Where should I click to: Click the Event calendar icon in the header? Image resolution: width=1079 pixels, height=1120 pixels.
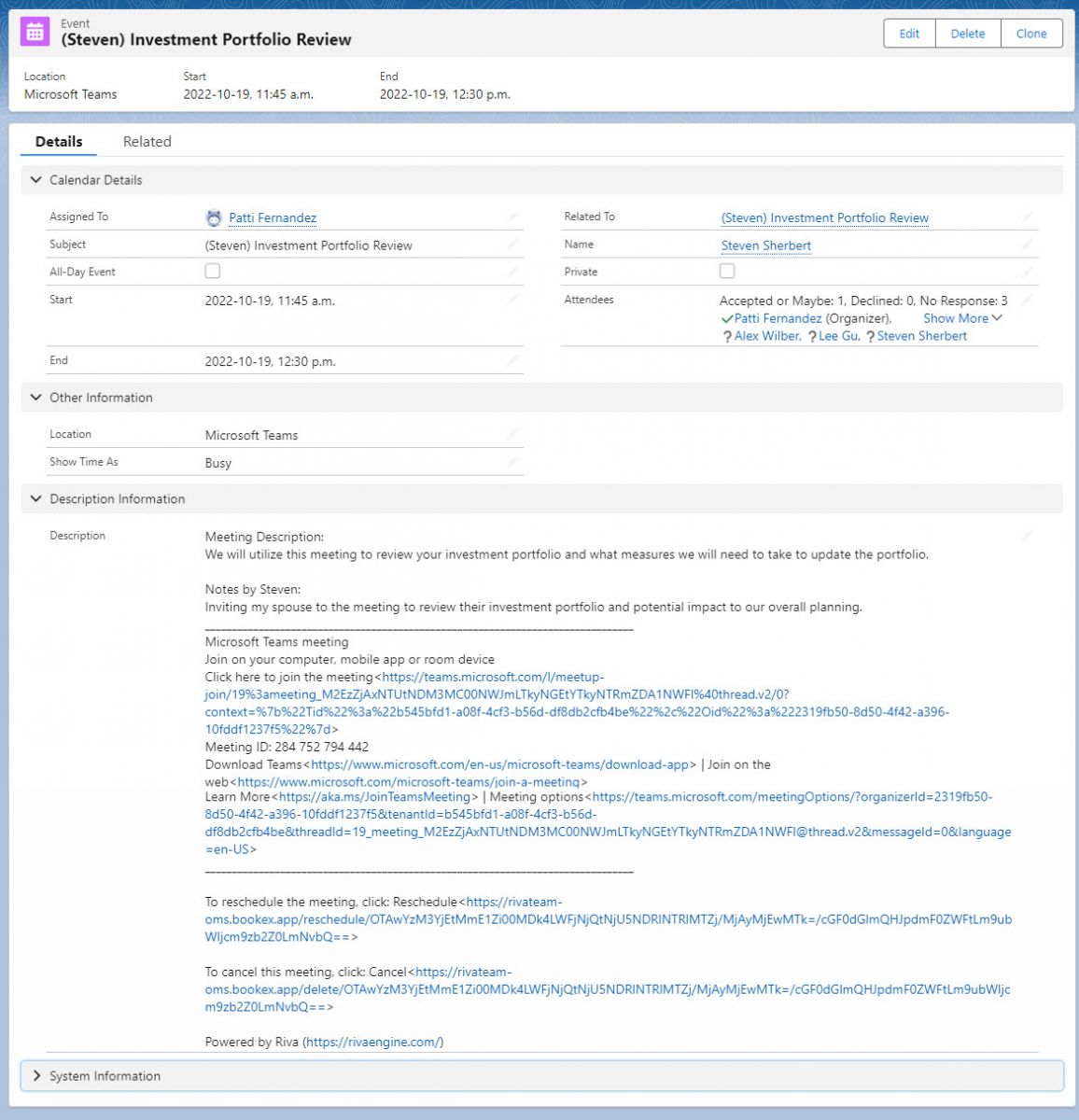(x=35, y=31)
